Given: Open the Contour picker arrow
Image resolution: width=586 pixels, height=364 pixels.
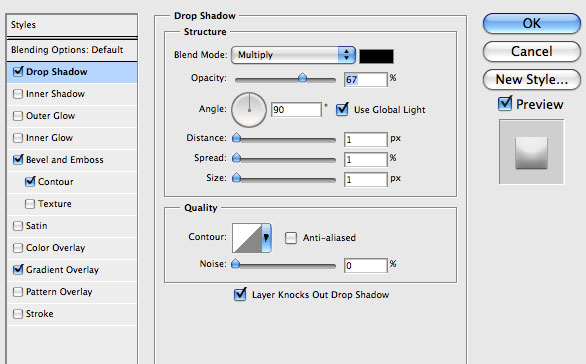Looking at the screenshot, I should click(266, 238).
